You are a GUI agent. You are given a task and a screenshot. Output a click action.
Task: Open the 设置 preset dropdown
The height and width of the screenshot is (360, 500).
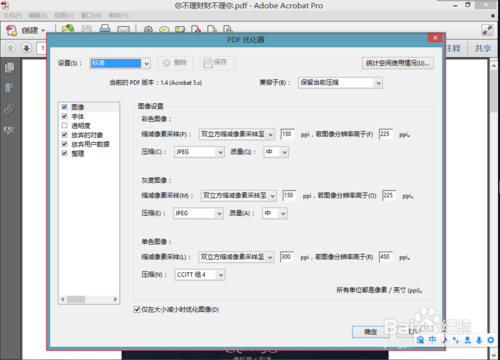(x=120, y=63)
